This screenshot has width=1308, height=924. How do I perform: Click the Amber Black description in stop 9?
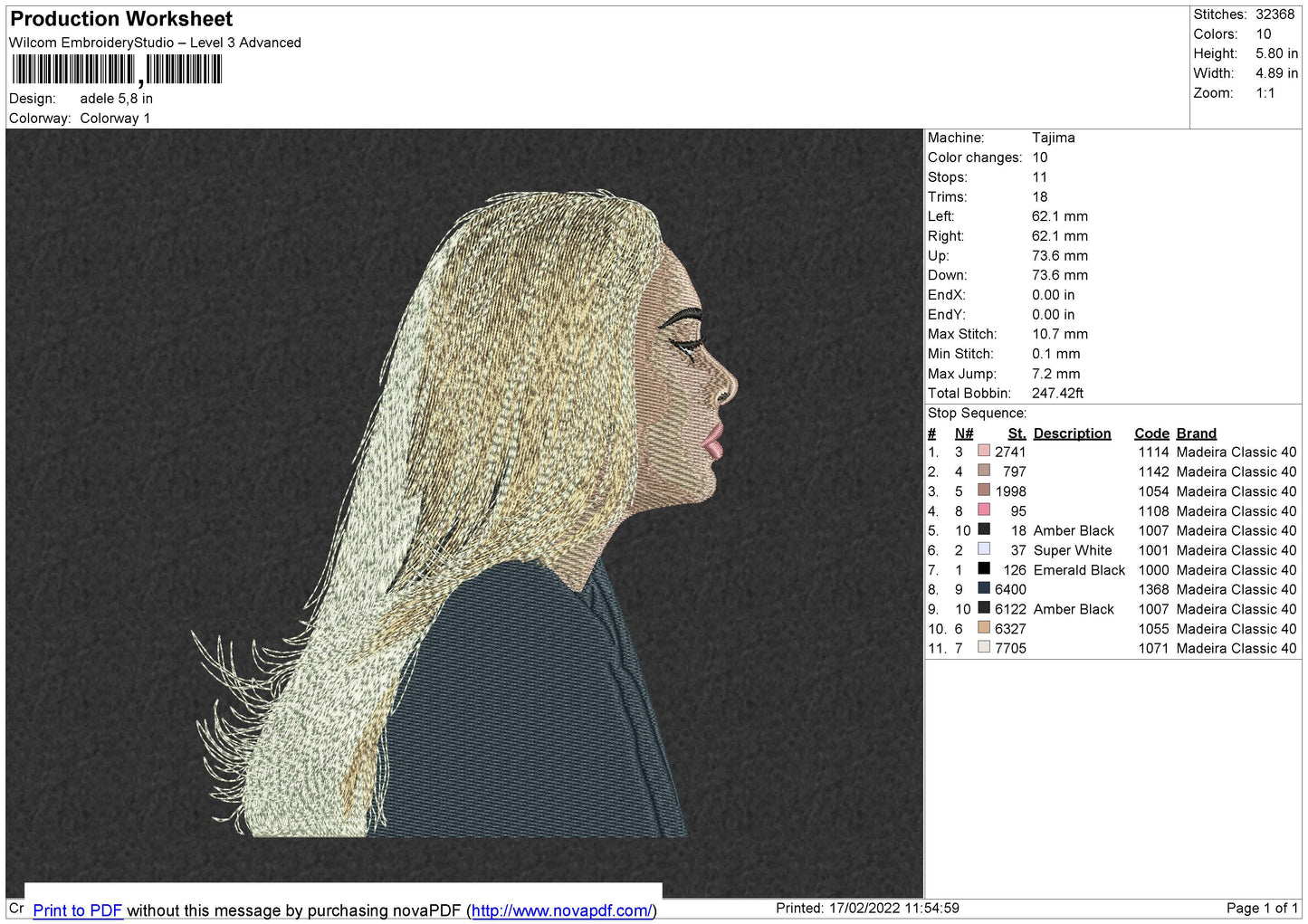coord(1074,610)
